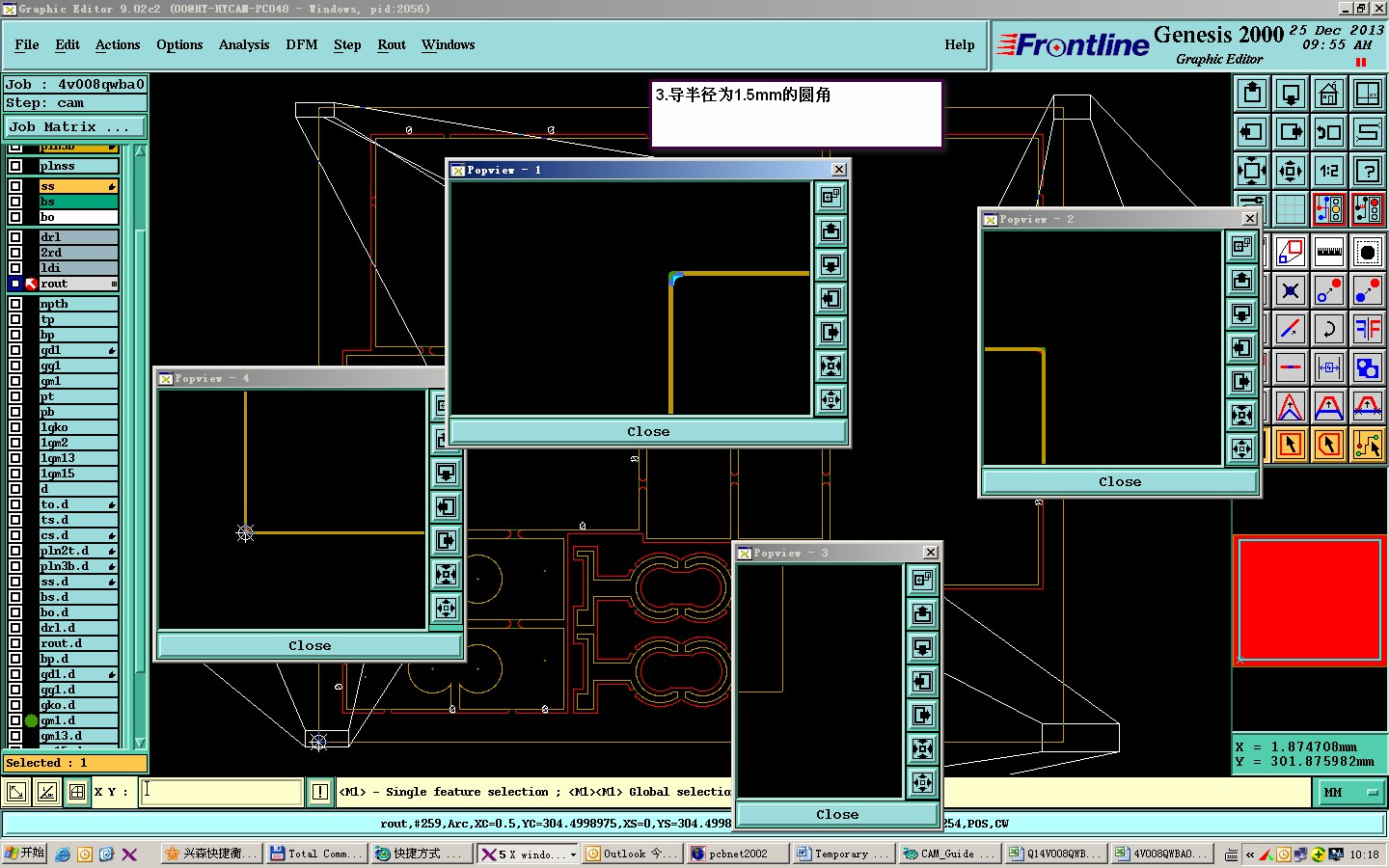Toggle the 1gko layer checkbox
Viewport: 1389px width, 868px height.
[15, 427]
